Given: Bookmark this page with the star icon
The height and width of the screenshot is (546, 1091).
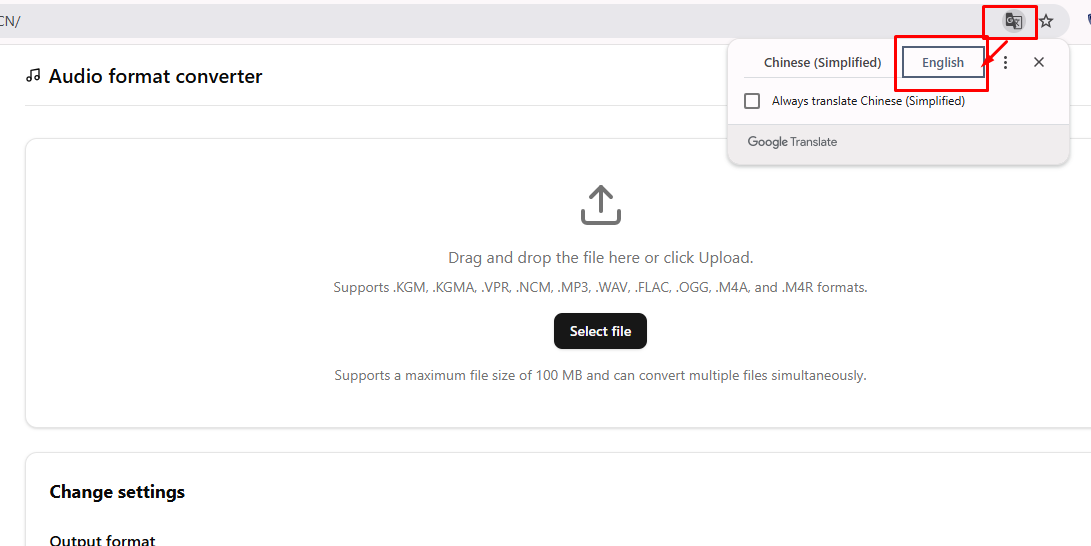Looking at the screenshot, I should pos(1046,21).
